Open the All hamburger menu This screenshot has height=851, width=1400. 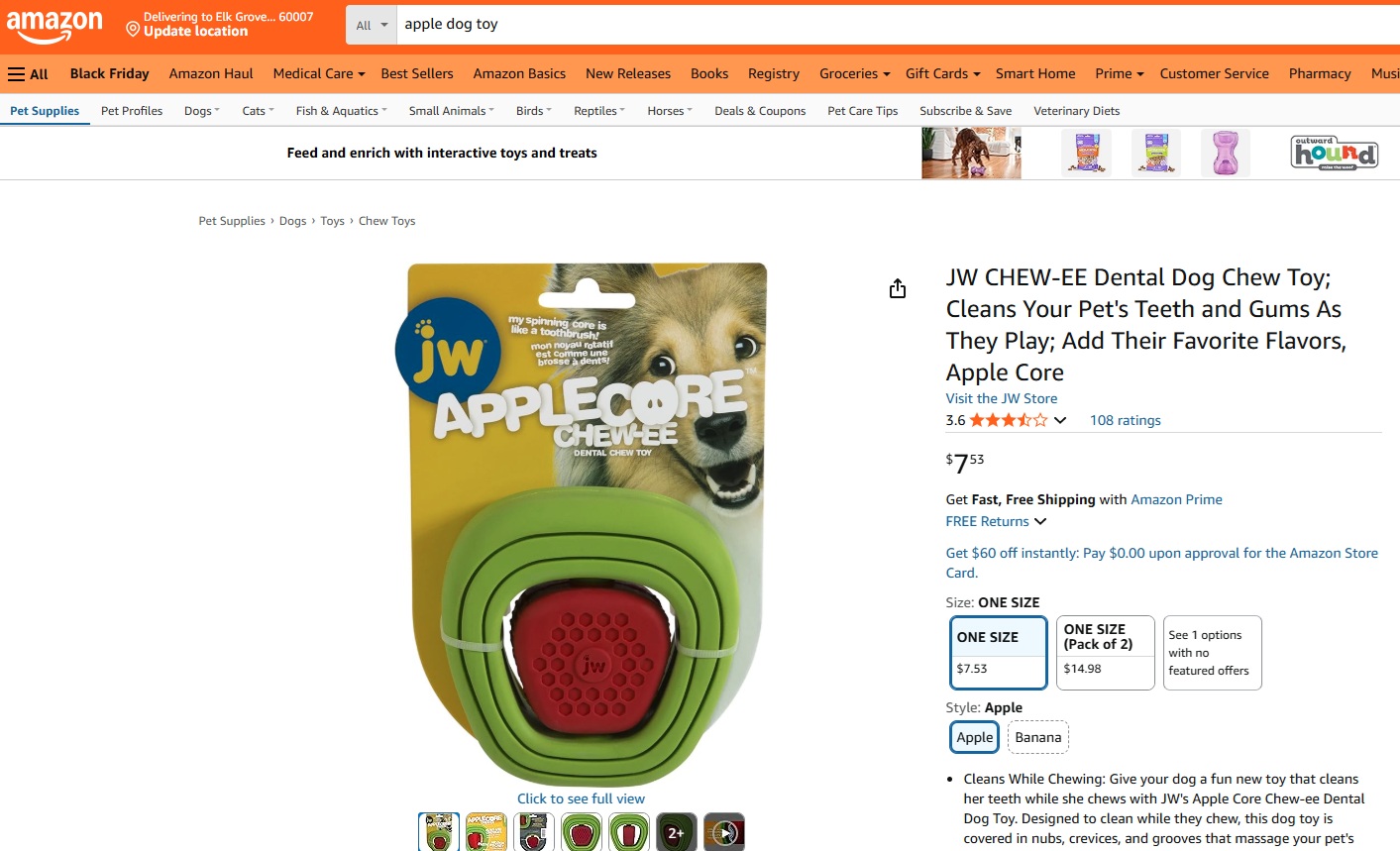coord(28,73)
